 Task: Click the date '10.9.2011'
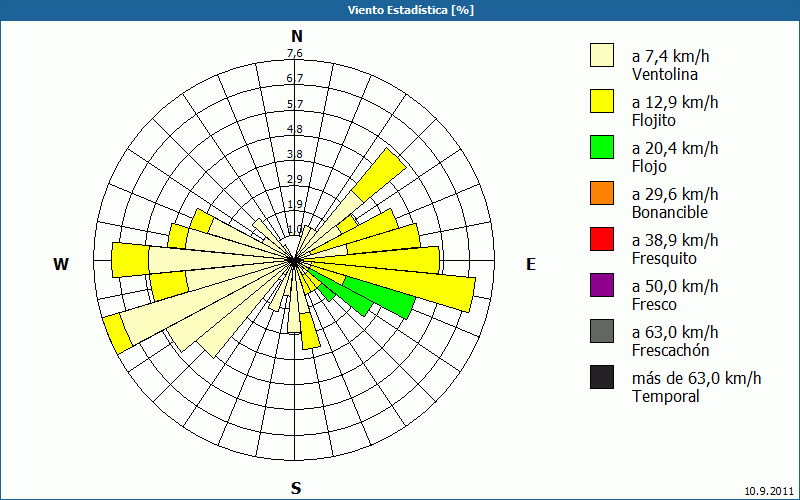tap(769, 491)
